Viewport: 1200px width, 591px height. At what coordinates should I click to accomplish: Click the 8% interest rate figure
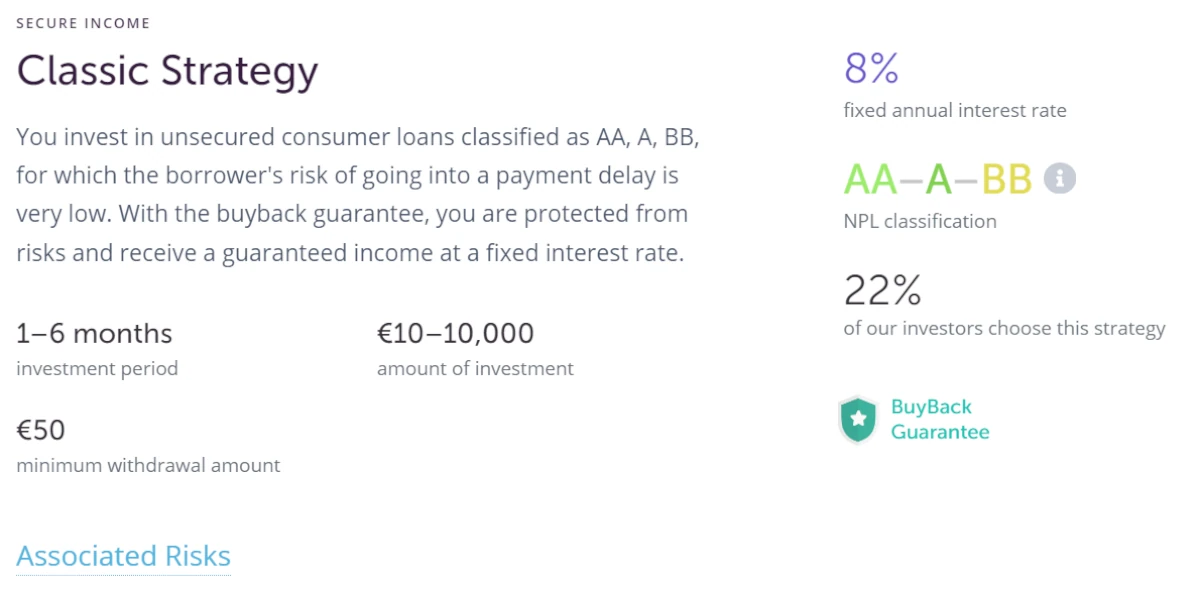point(872,68)
